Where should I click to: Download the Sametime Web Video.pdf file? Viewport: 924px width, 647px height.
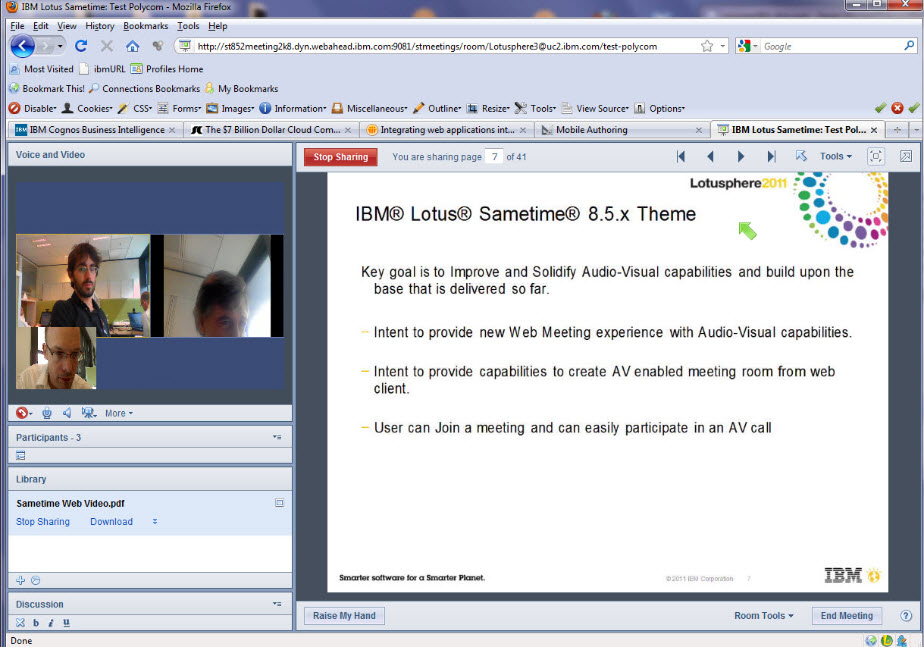pos(110,521)
